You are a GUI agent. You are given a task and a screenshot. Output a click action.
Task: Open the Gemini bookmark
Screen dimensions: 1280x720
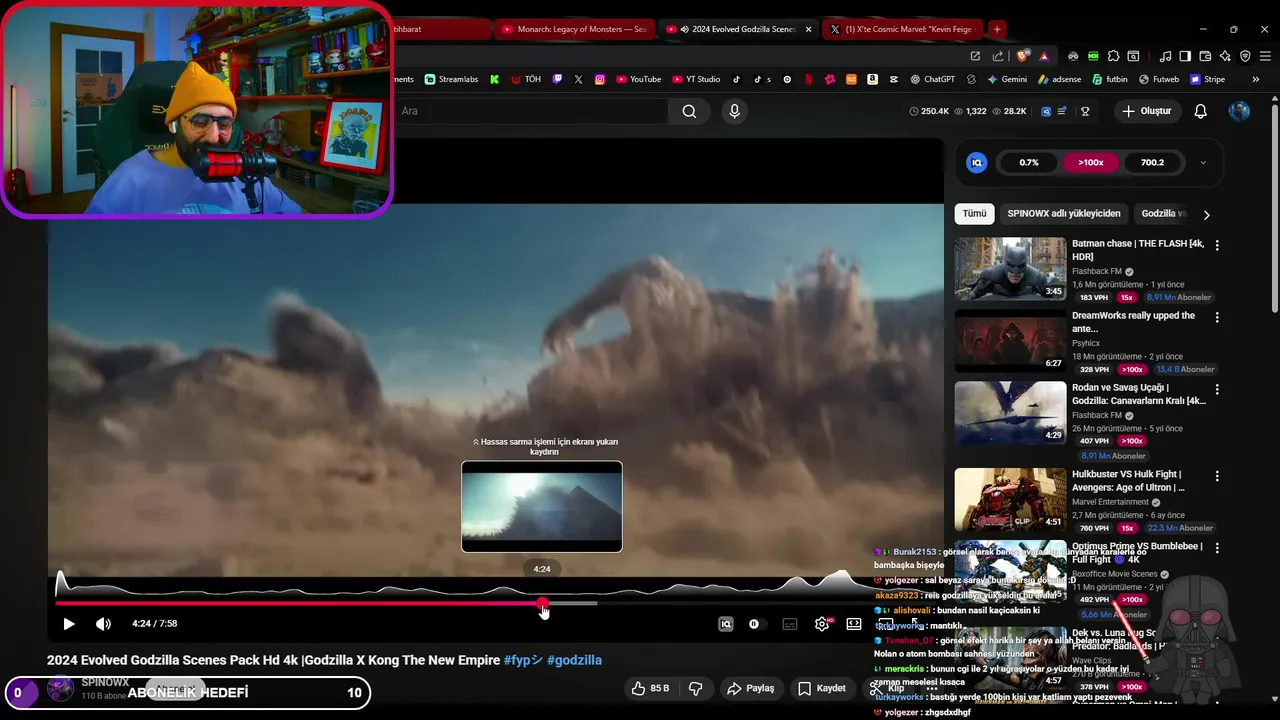(1007, 79)
